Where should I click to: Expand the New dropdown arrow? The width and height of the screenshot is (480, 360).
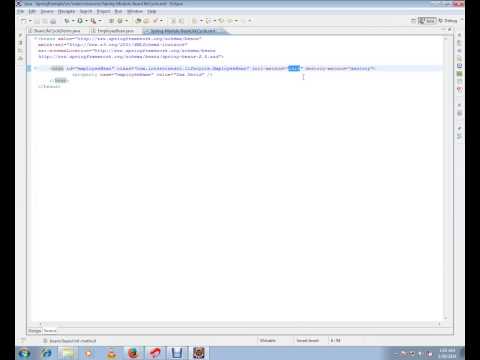coord(30,21)
